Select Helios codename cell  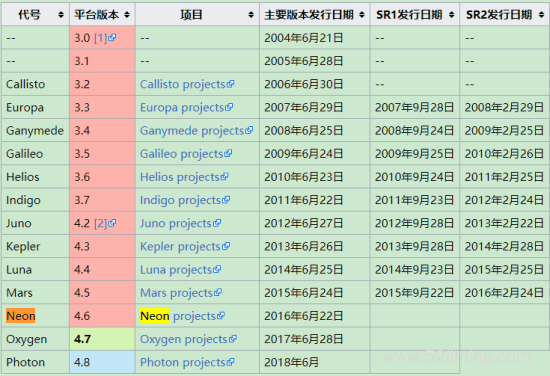pos(35,177)
